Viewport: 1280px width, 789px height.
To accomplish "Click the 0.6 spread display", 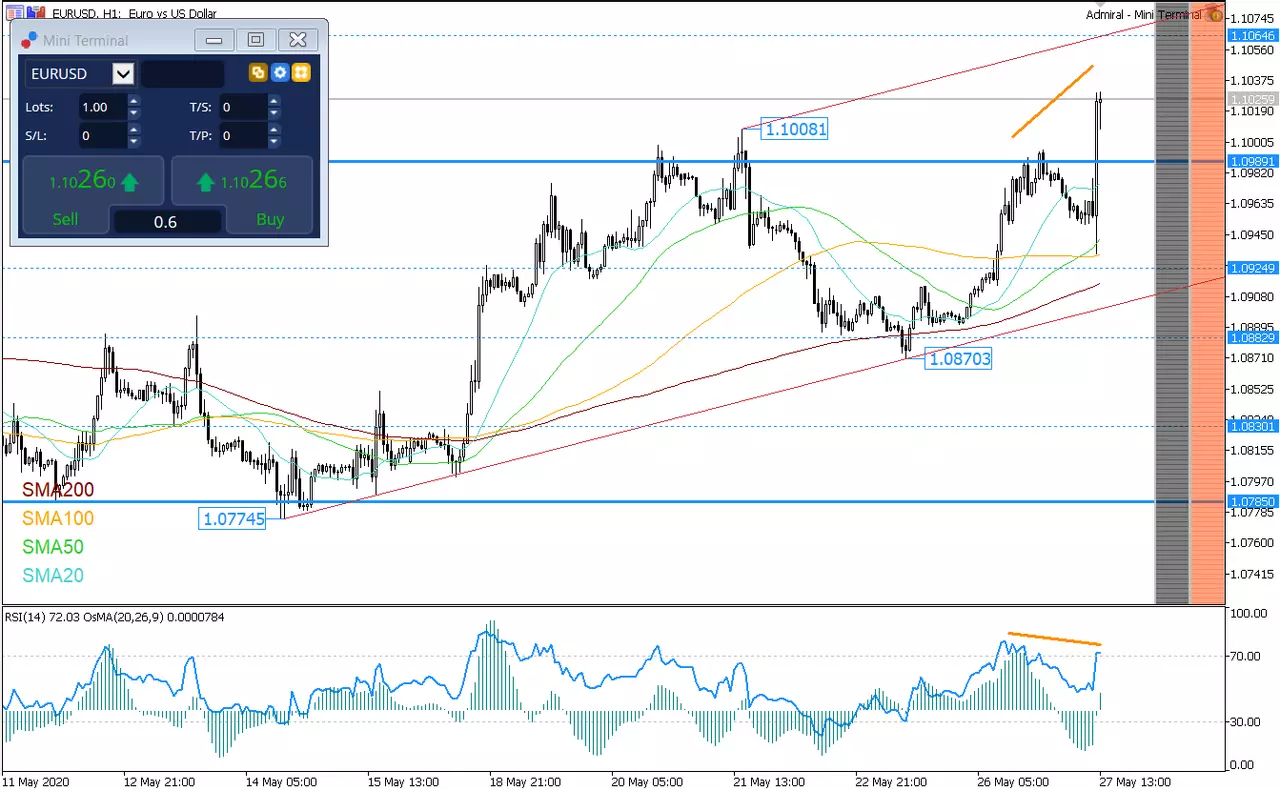I will [x=166, y=222].
